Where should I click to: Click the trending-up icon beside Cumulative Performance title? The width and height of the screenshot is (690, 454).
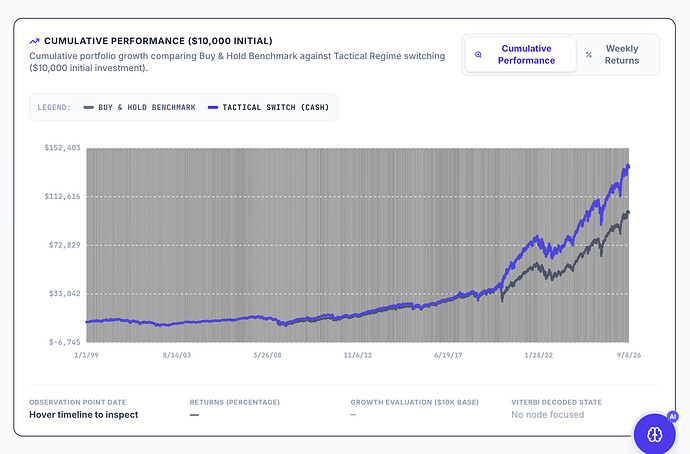34,41
